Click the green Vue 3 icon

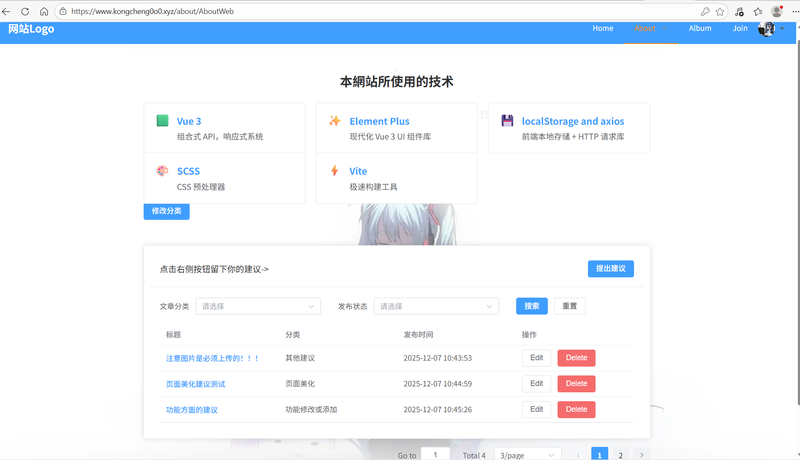pyautogui.click(x=163, y=121)
